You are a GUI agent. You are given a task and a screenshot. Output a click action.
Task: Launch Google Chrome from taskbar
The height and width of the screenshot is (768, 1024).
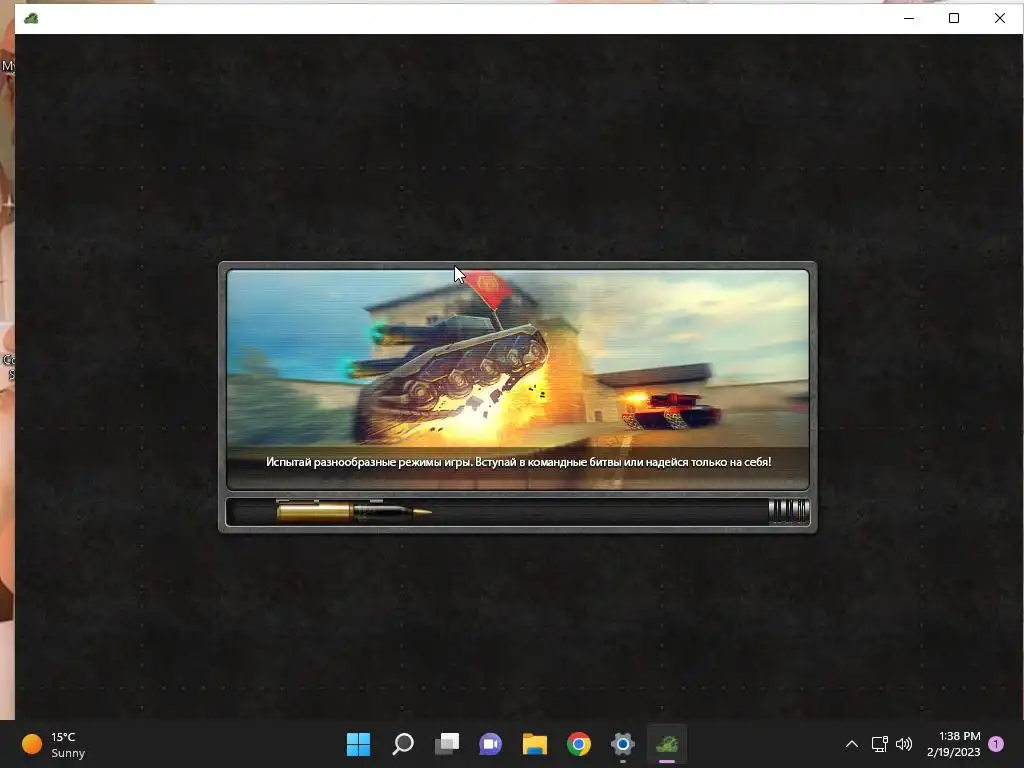click(x=579, y=744)
